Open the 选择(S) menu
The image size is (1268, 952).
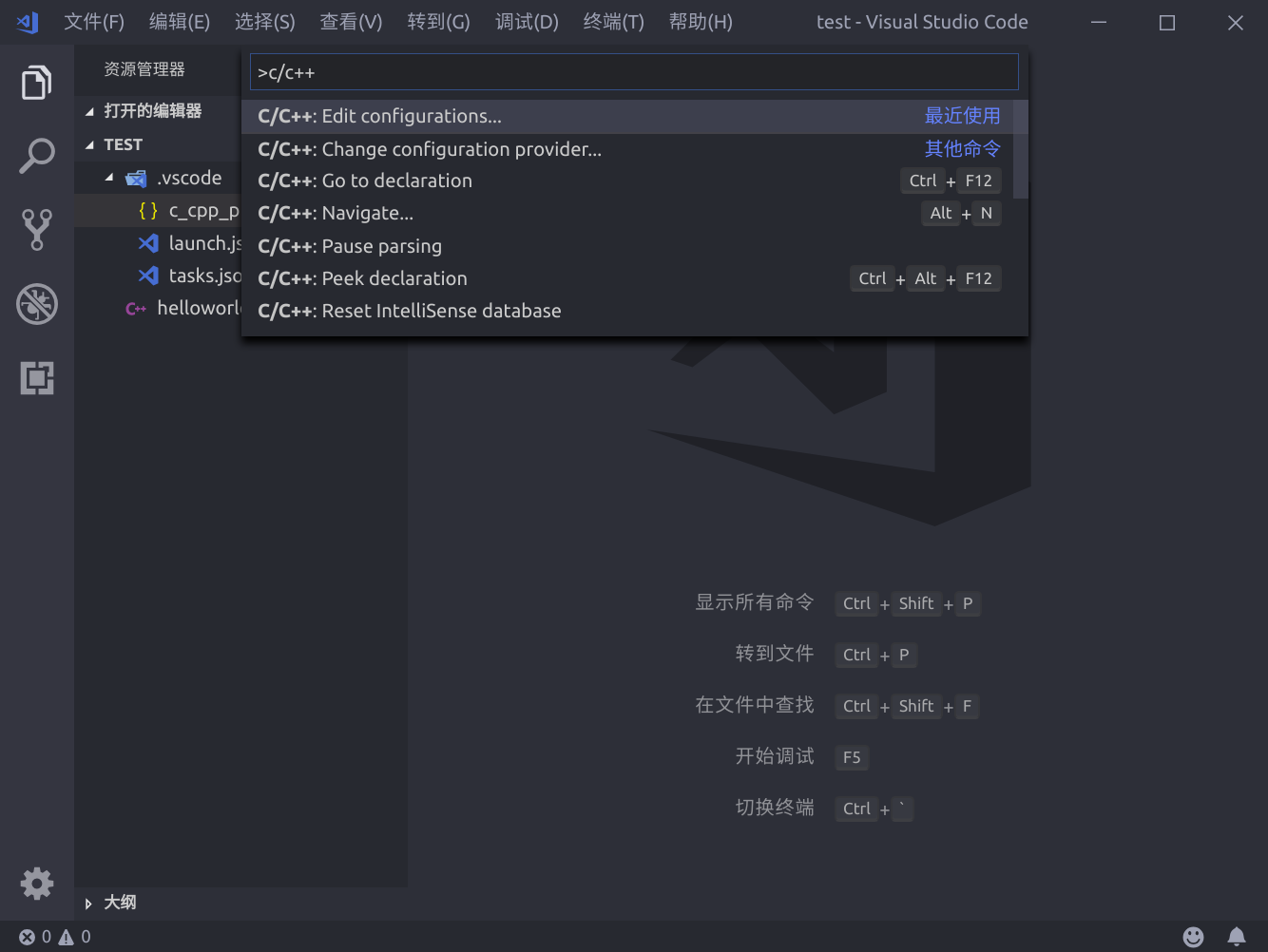tap(265, 22)
